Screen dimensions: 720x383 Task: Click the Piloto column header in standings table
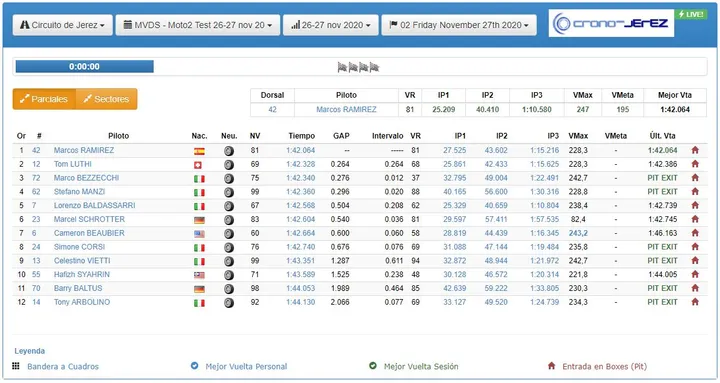pos(118,136)
